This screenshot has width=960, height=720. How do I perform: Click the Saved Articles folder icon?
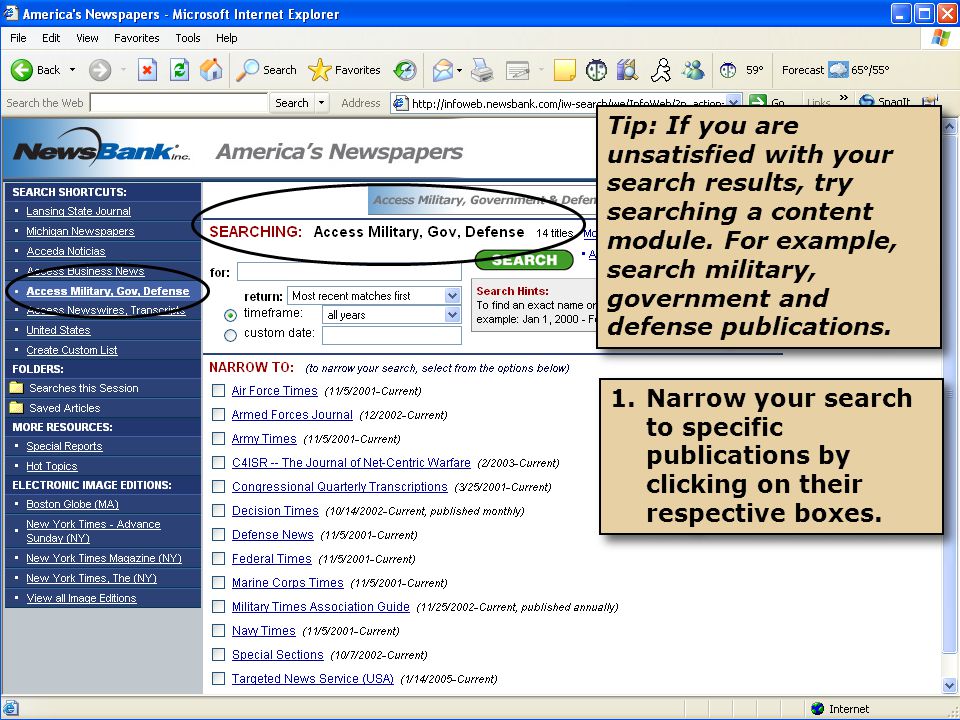click(17, 408)
